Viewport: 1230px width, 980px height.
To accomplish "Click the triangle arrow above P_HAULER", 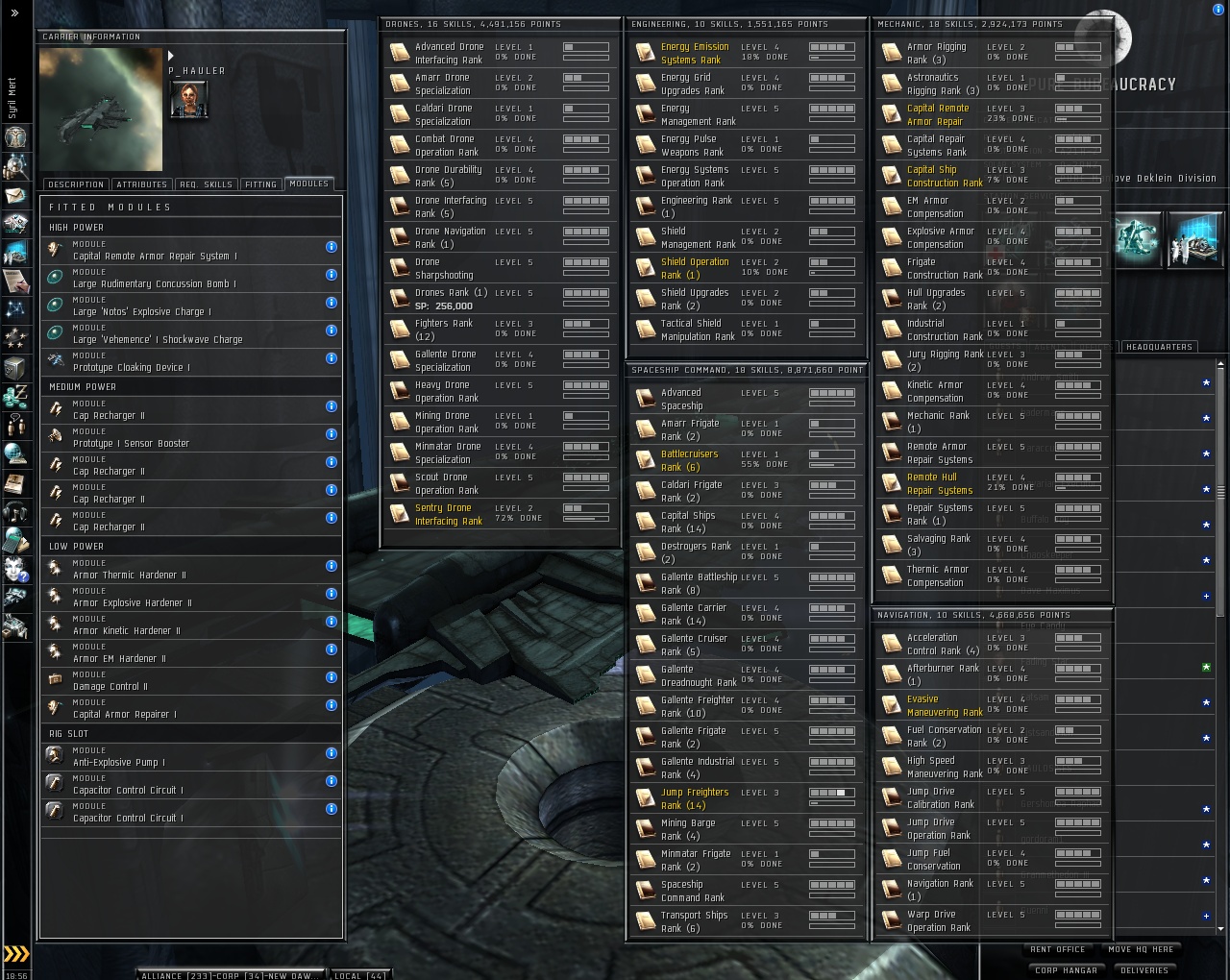I will (171, 56).
